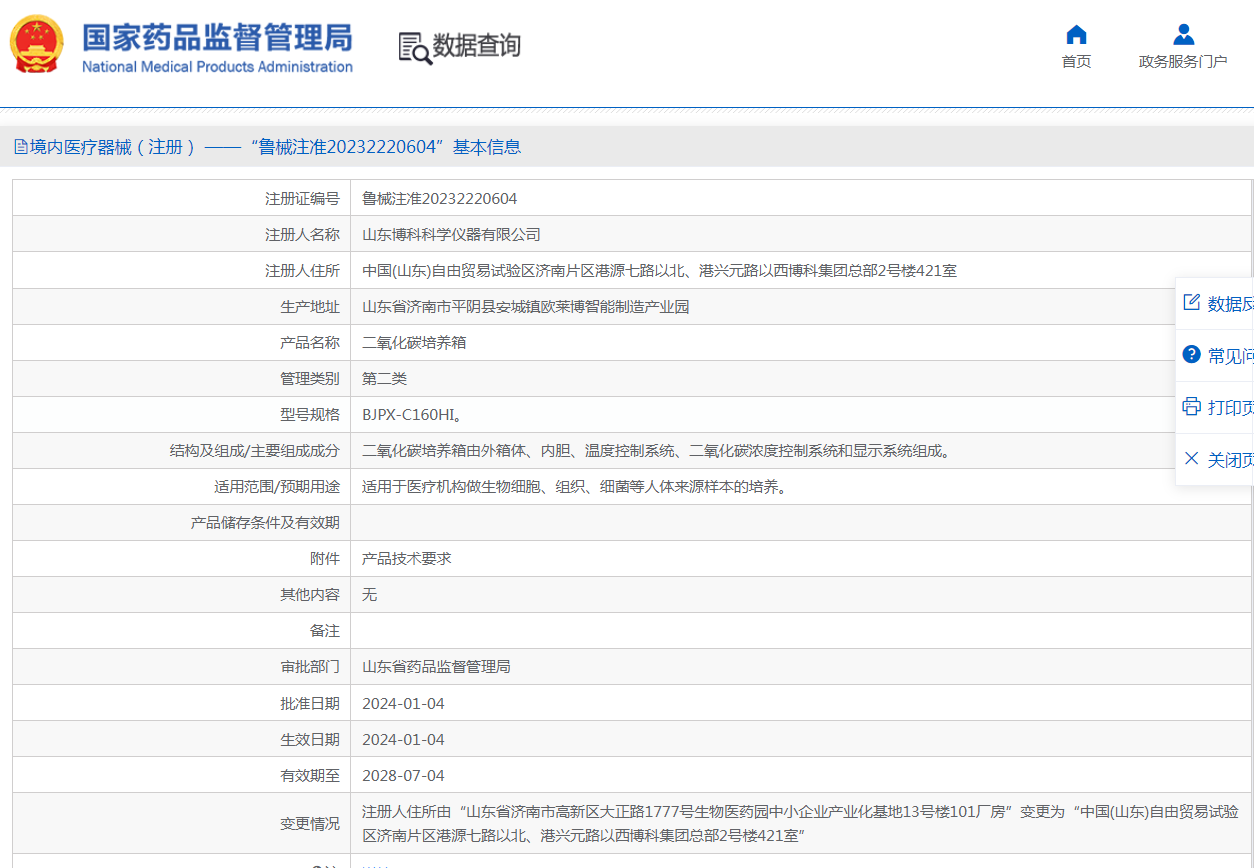Viewport: 1254px width, 868px height.
Task: Click the national emblem logo icon
Action: pyautogui.click(x=37, y=44)
